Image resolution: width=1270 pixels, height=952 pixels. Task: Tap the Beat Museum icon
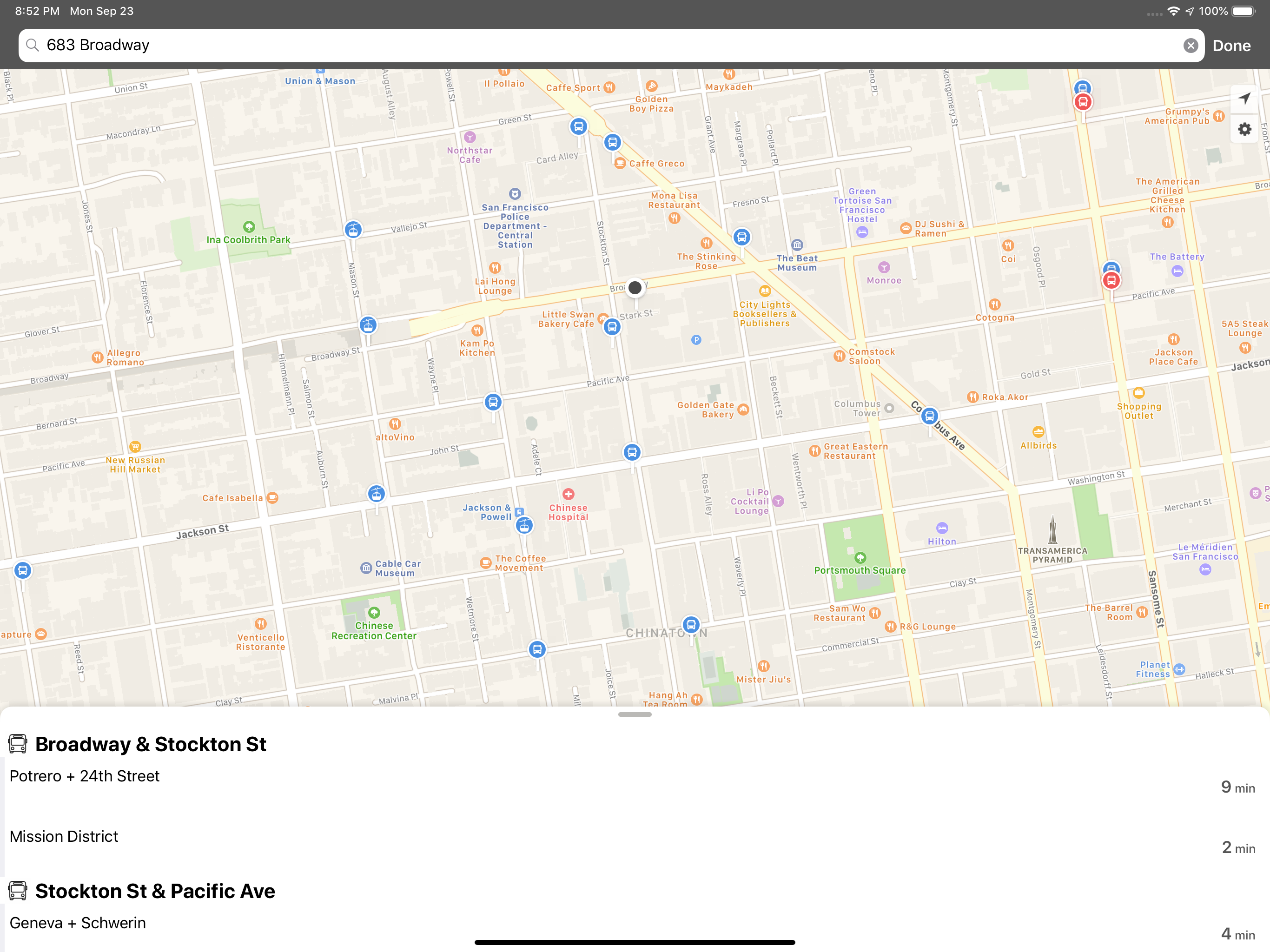(797, 245)
